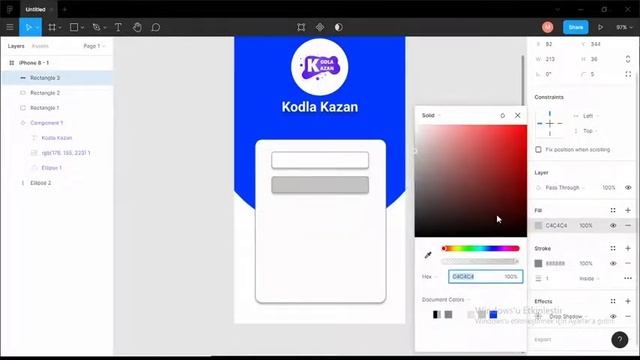Enable Fix position when scrolling
The height and width of the screenshot is (360, 640).
coord(538,150)
